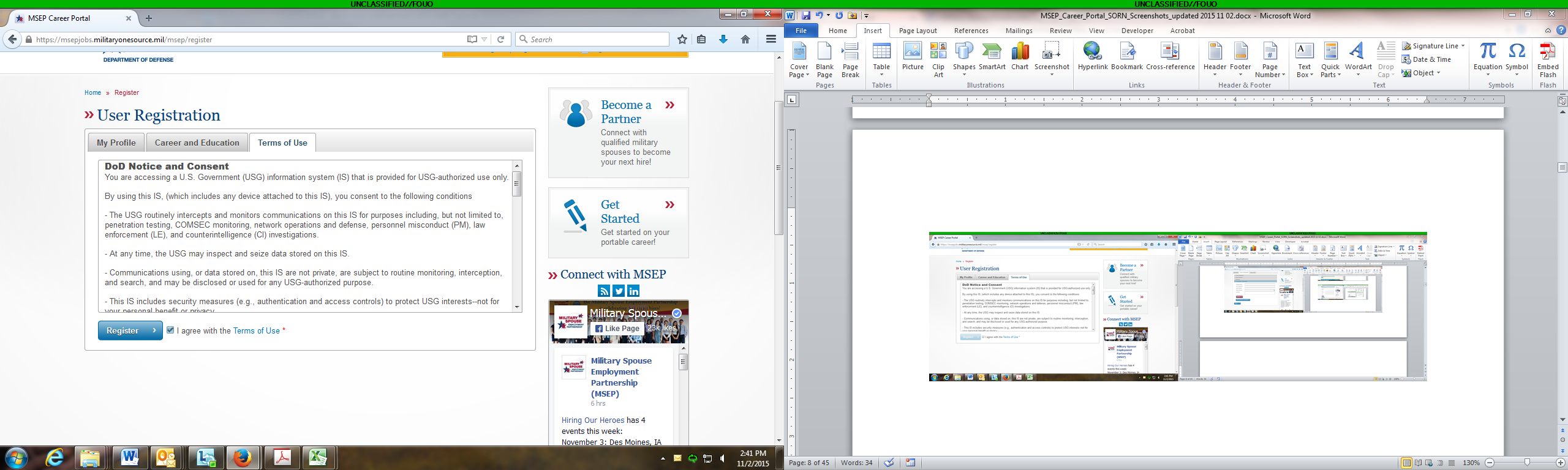The image size is (1568, 470).
Task: Open the Cover Page dropdown
Action: tap(799, 59)
